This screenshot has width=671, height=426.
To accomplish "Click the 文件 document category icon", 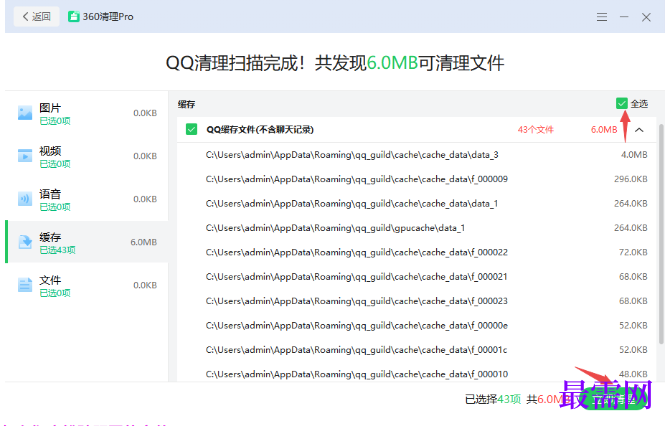I will tap(25, 285).
